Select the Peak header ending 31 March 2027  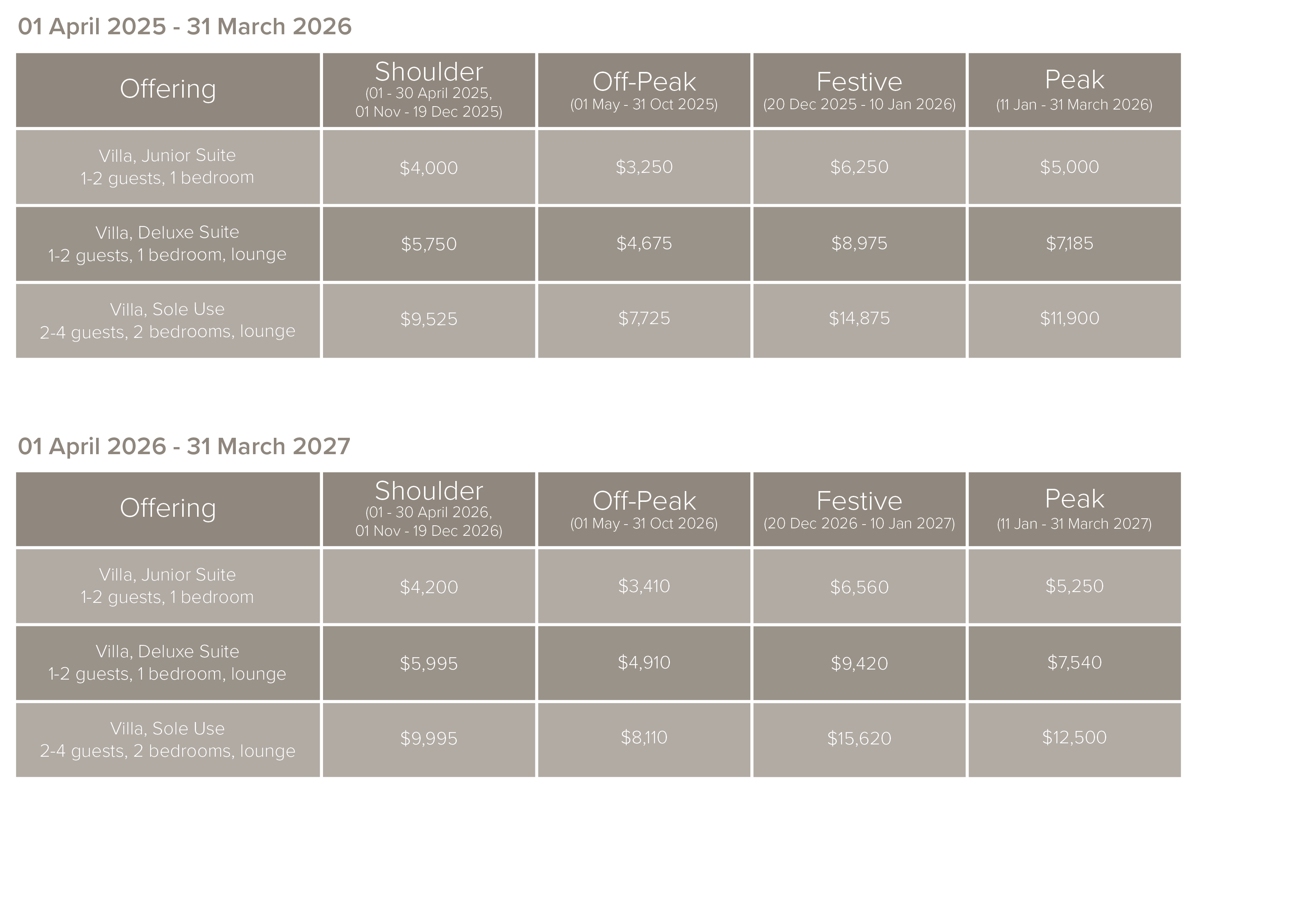(x=1074, y=509)
